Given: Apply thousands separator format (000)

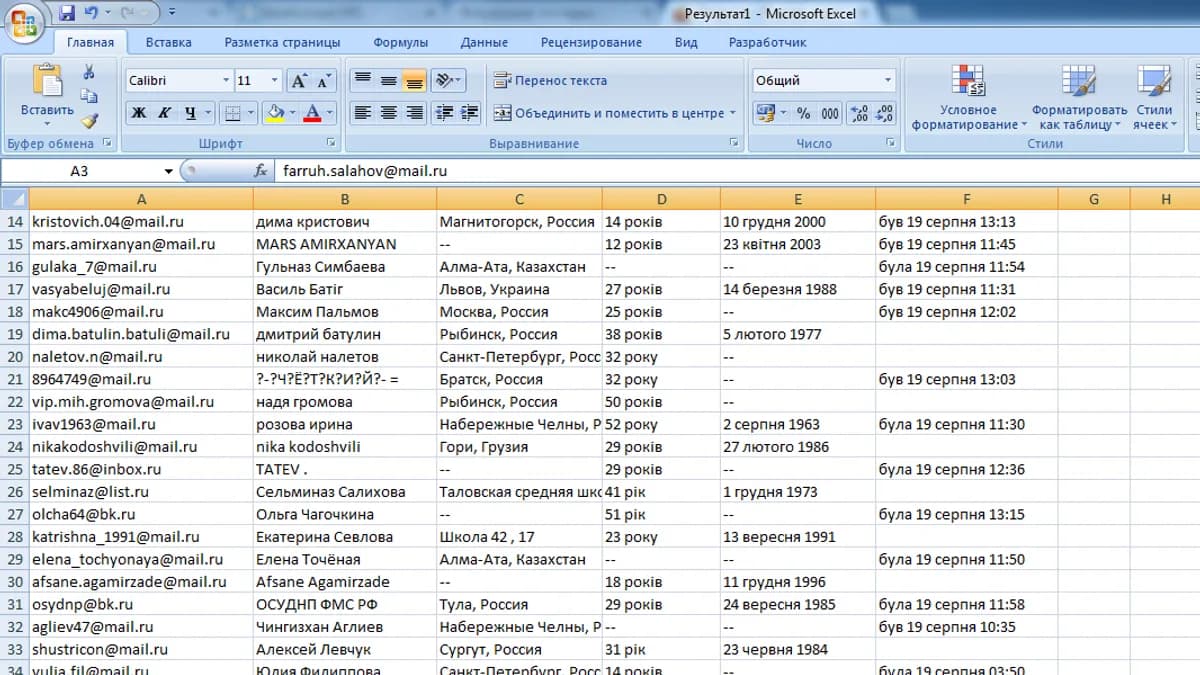Looking at the screenshot, I should pyautogui.click(x=830, y=113).
